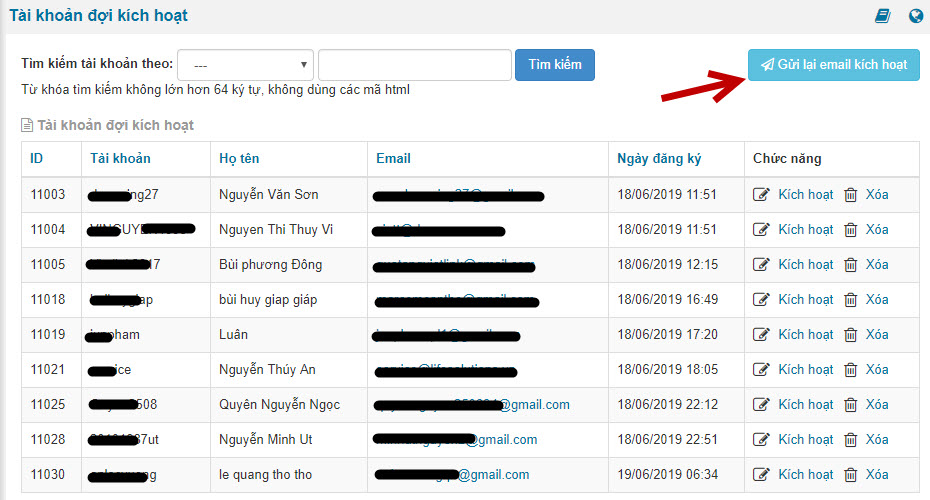
Task: Activate account 11021 via Kích hoạt link
Action: [805, 370]
